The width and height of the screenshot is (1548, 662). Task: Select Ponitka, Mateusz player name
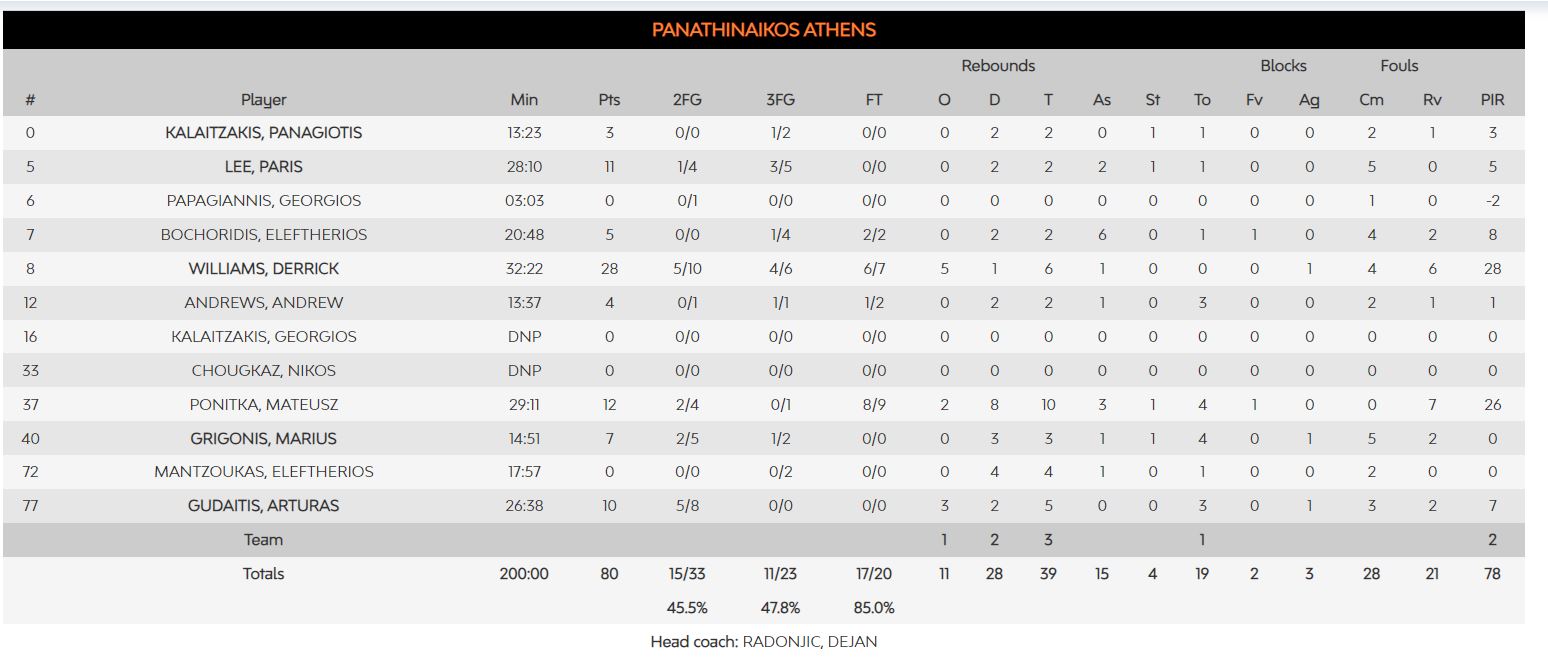263,405
